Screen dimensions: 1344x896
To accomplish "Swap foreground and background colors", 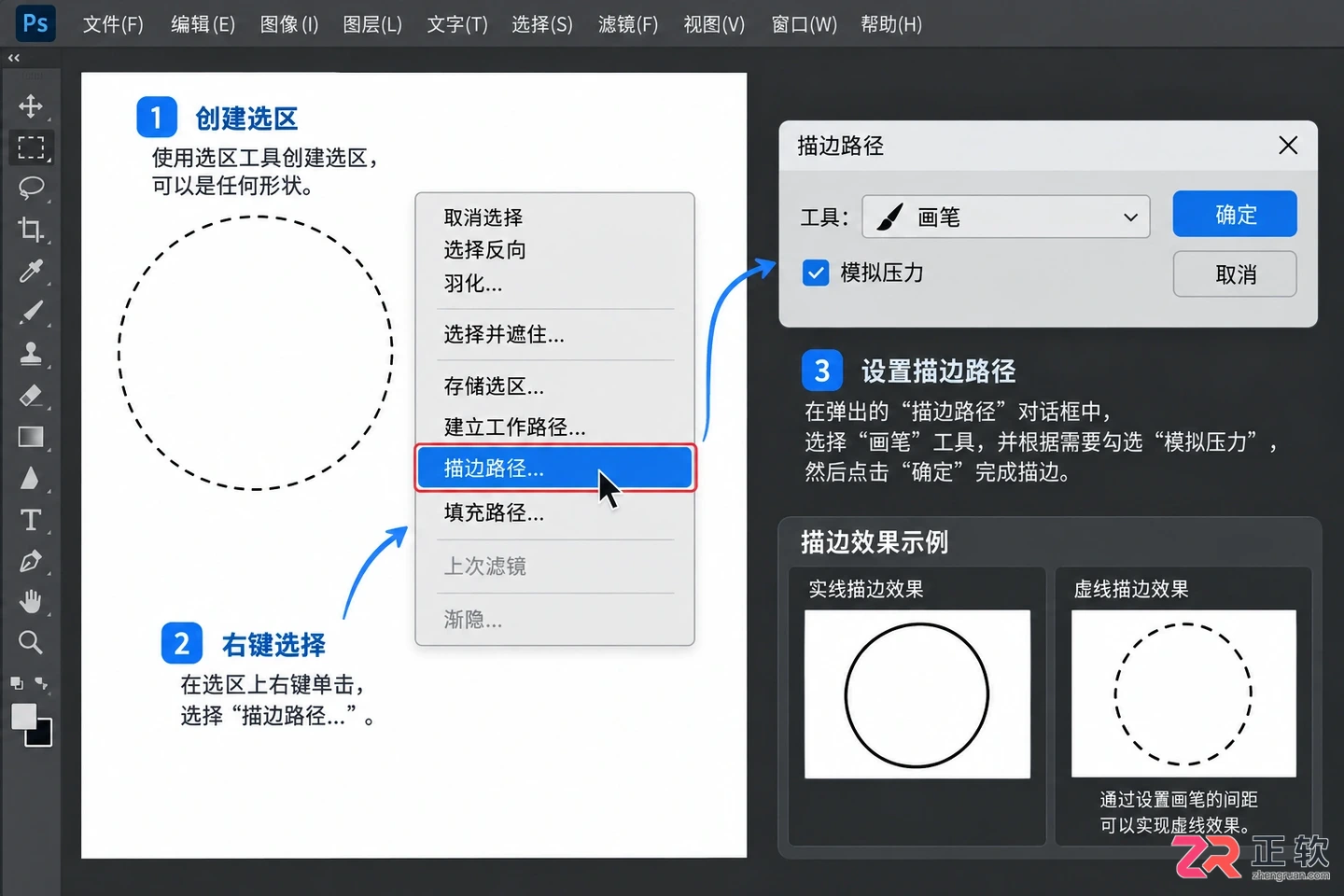I will [x=42, y=683].
